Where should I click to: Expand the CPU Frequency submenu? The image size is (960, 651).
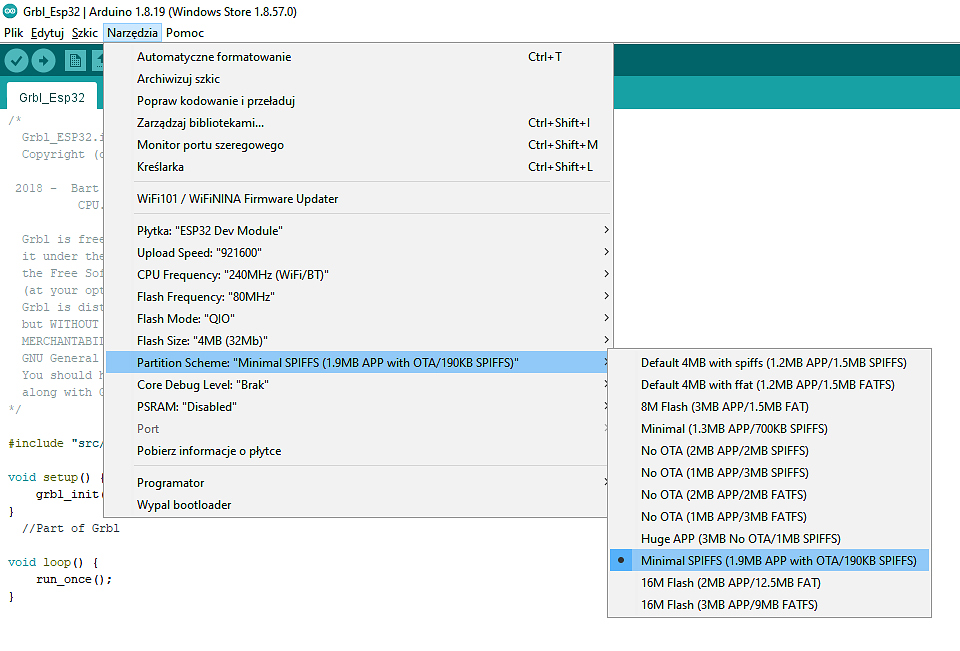[x=358, y=275]
